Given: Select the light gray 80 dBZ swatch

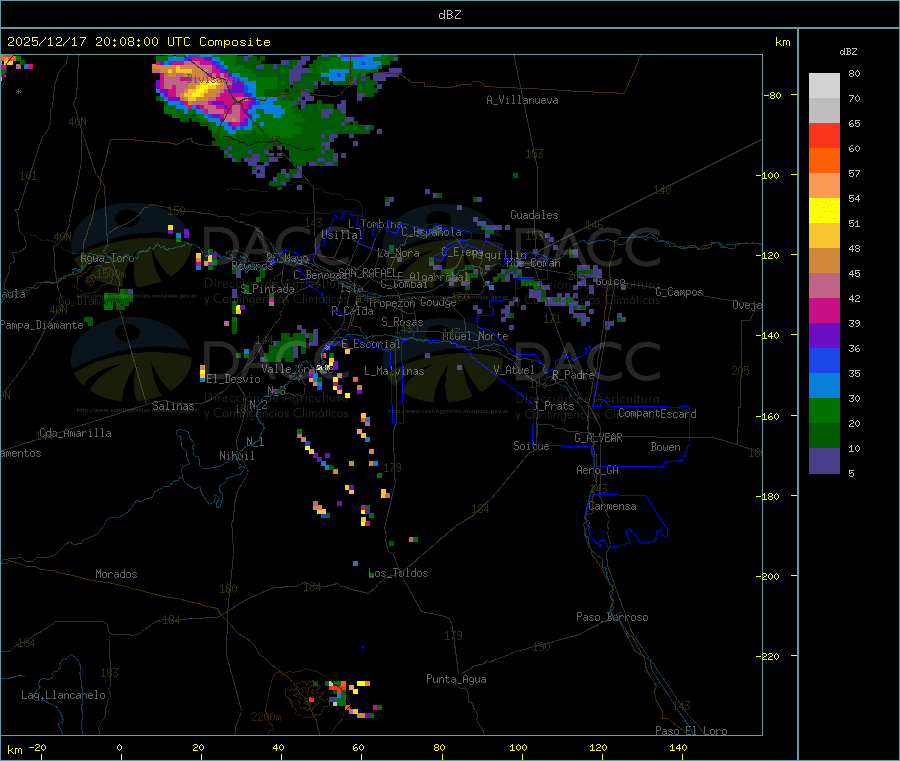Looking at the screenshot, I should click(x=824, y=86).
